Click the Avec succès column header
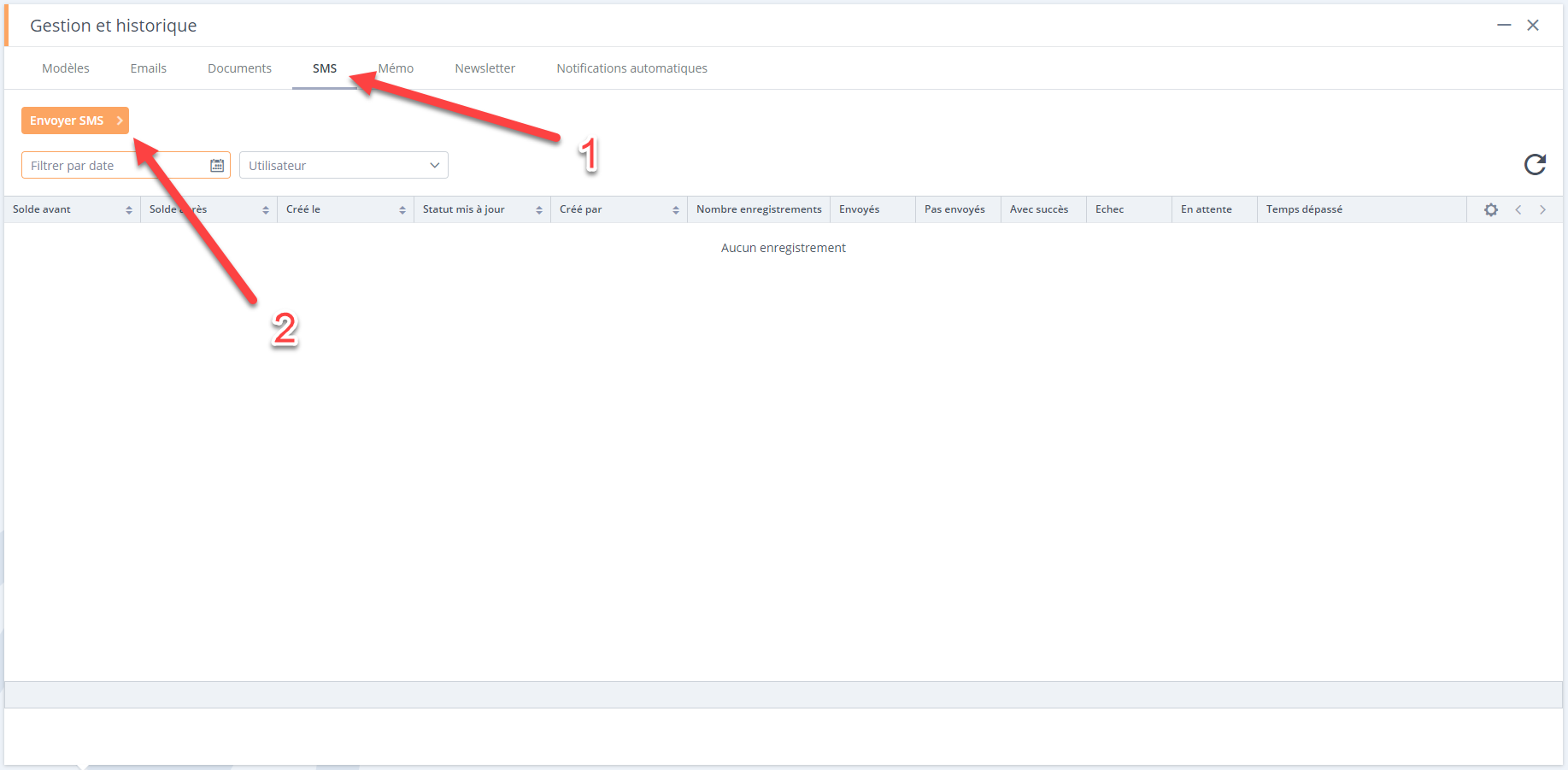This screenshot has height=770, width=1568. pos(1043,209)
